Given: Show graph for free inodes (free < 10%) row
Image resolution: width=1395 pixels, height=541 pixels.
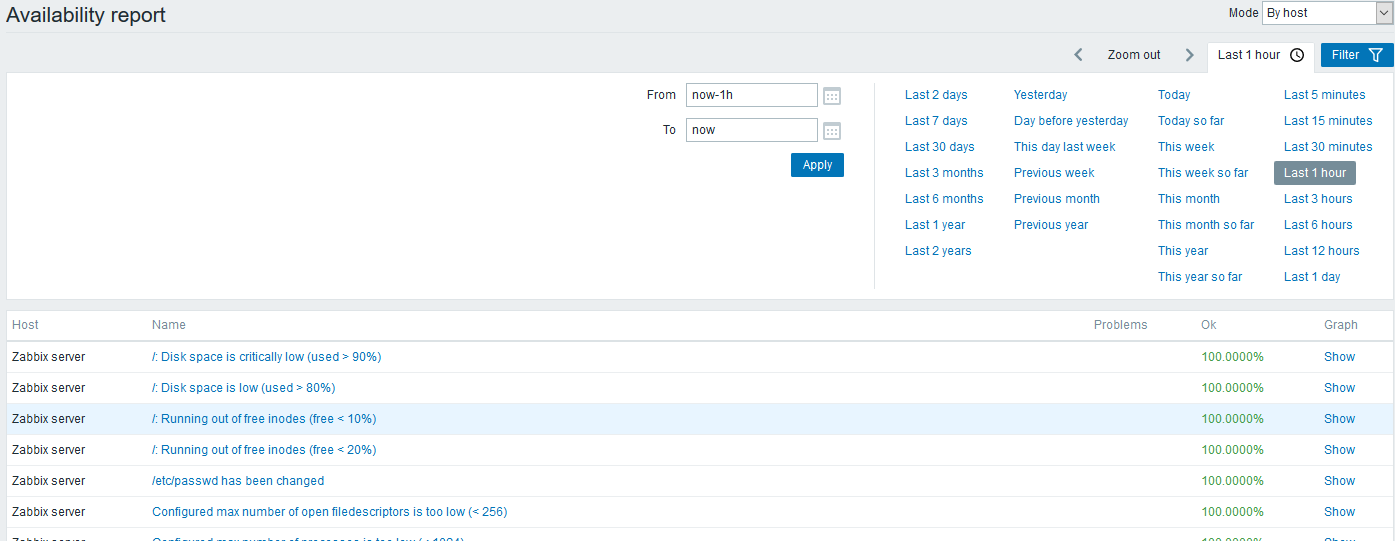Looking at the screenshot, I should pyautogui.click(x=1339, y=419).
